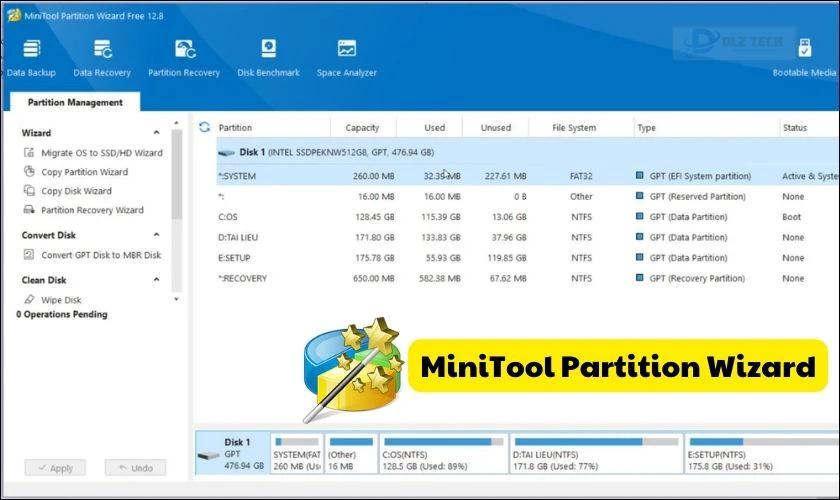Click GPT (Recovery Partition) type cell
This screenshot has height=500, width=840.
point(697,279)
